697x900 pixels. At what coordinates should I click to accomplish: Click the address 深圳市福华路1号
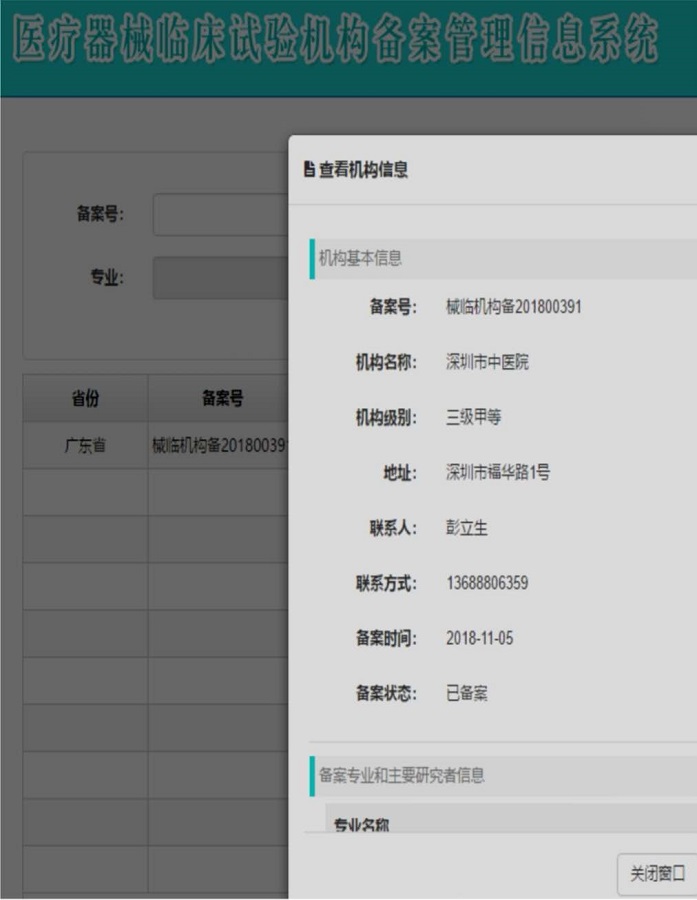click(x=498, y=472)
